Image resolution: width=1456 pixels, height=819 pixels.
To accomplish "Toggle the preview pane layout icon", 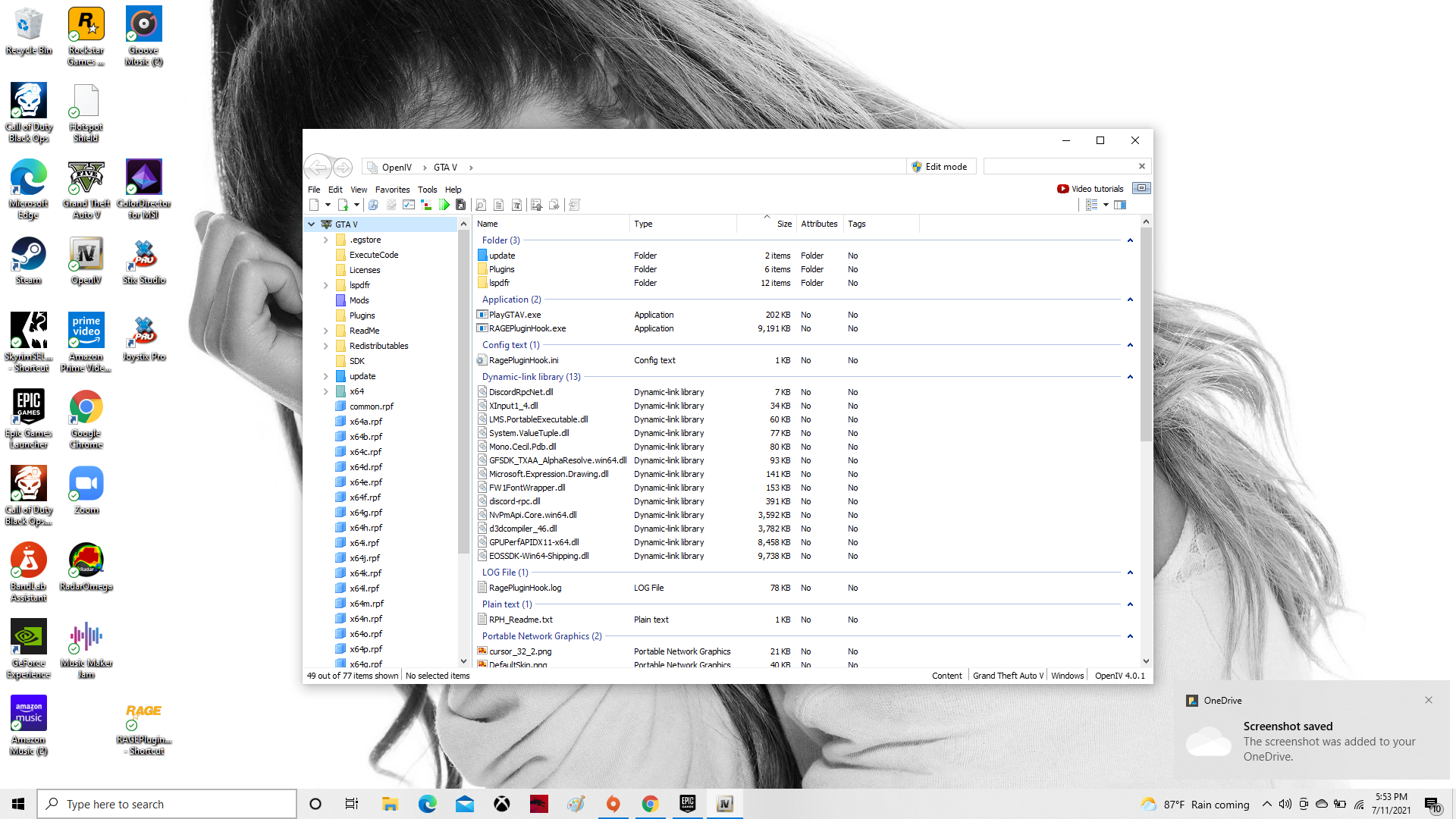I will point(1120,205).
